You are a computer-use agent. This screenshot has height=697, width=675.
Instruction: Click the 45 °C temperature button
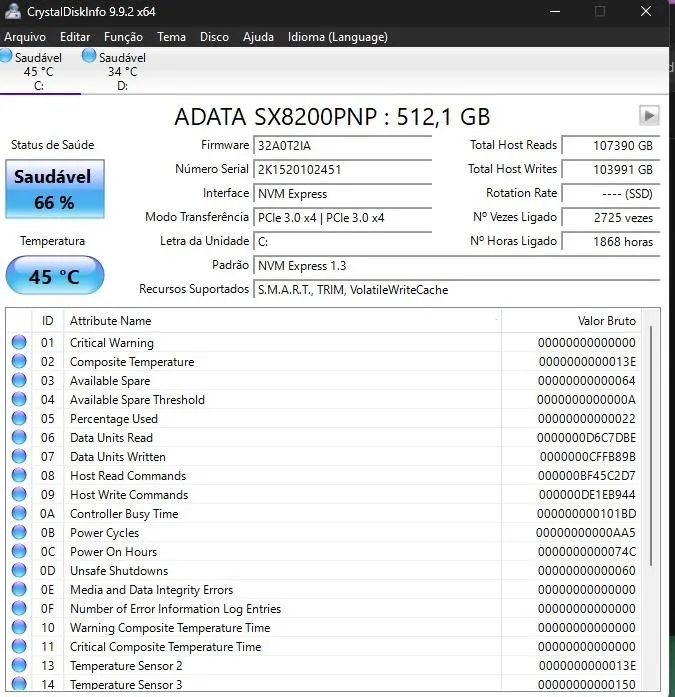coord(55,276)
